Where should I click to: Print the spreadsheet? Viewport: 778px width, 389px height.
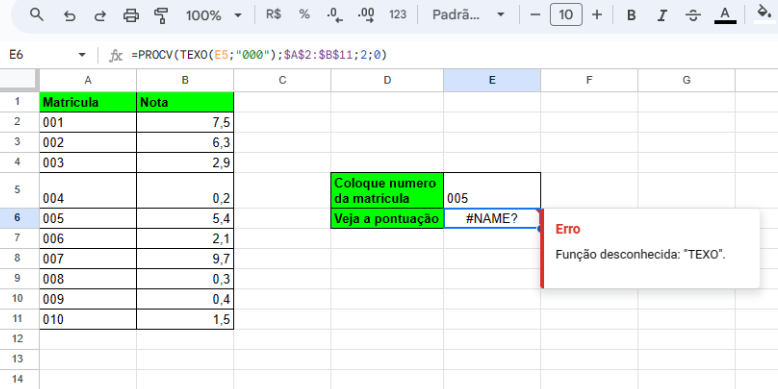[x=131, y=16]
